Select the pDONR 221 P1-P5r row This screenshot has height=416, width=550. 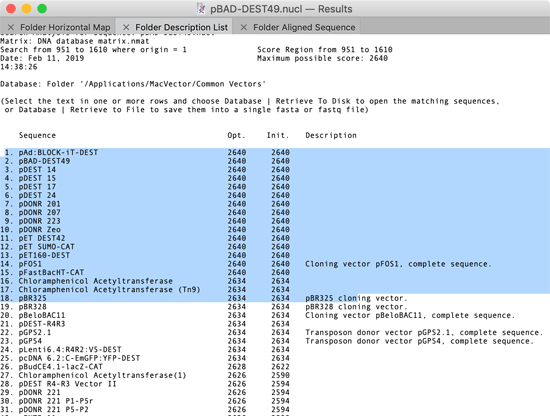pyautogui.click(x=275, y=401)
